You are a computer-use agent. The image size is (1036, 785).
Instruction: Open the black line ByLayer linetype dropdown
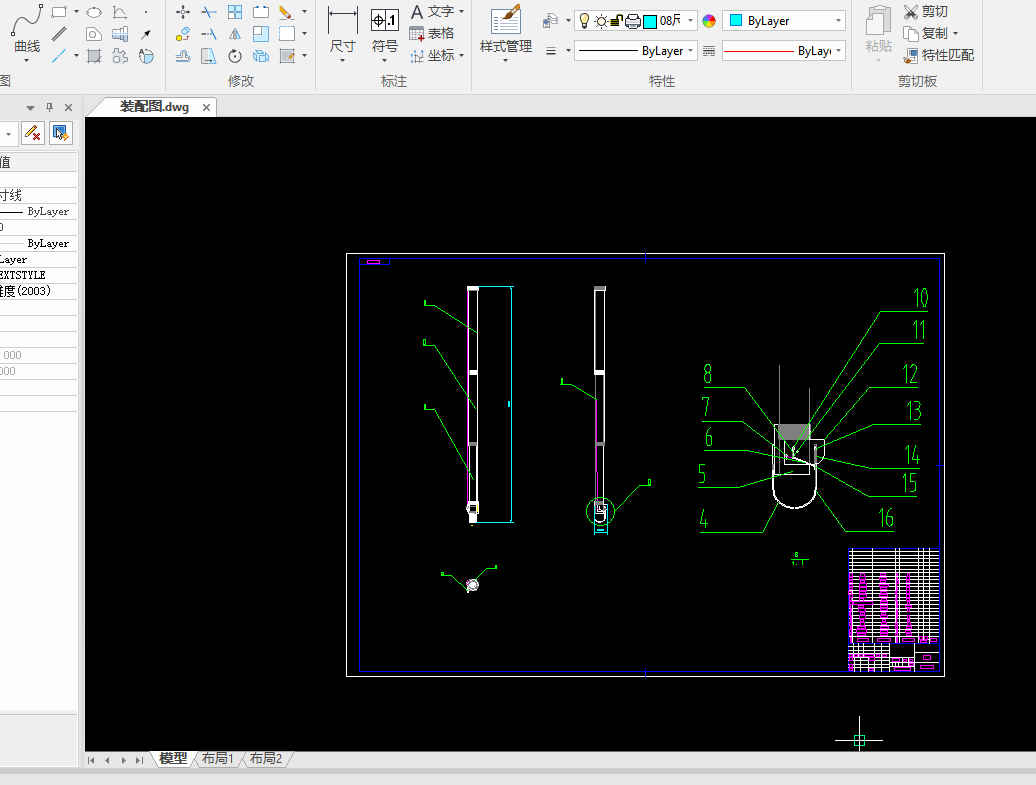pyautogui.click(x=690, y=51)
